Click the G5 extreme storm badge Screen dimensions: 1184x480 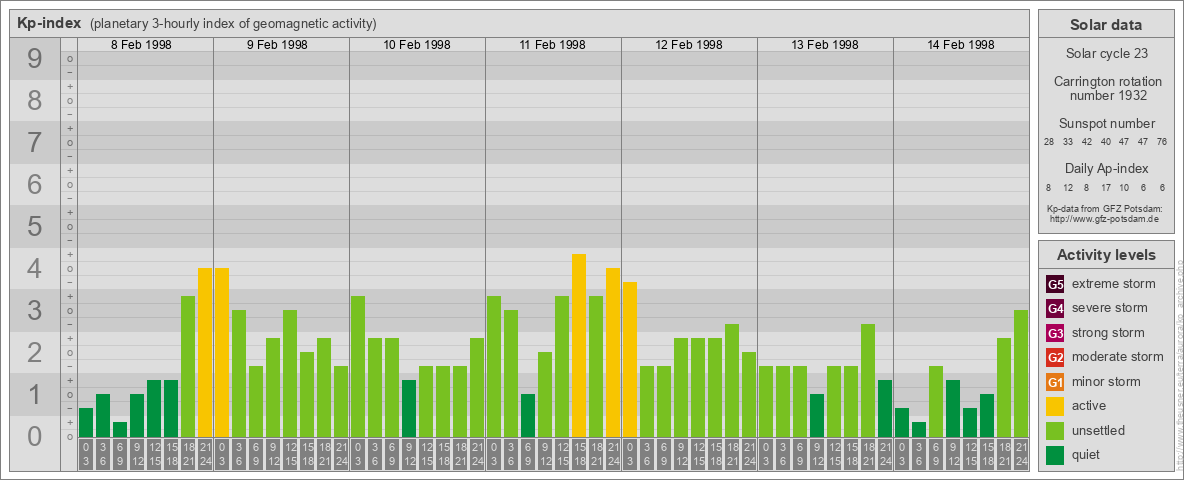[x=1055, y=285]
